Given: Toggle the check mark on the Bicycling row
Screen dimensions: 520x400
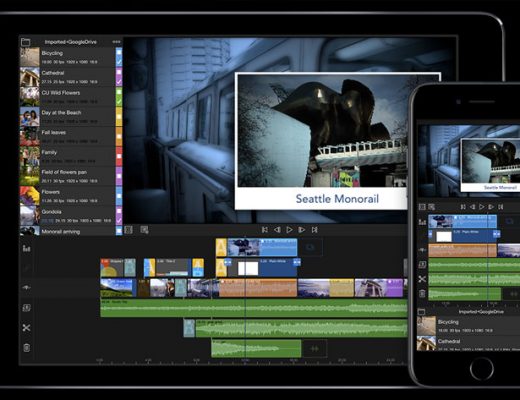Looking at the screenshot, I should pyautogui.click(x=119, y=62).
